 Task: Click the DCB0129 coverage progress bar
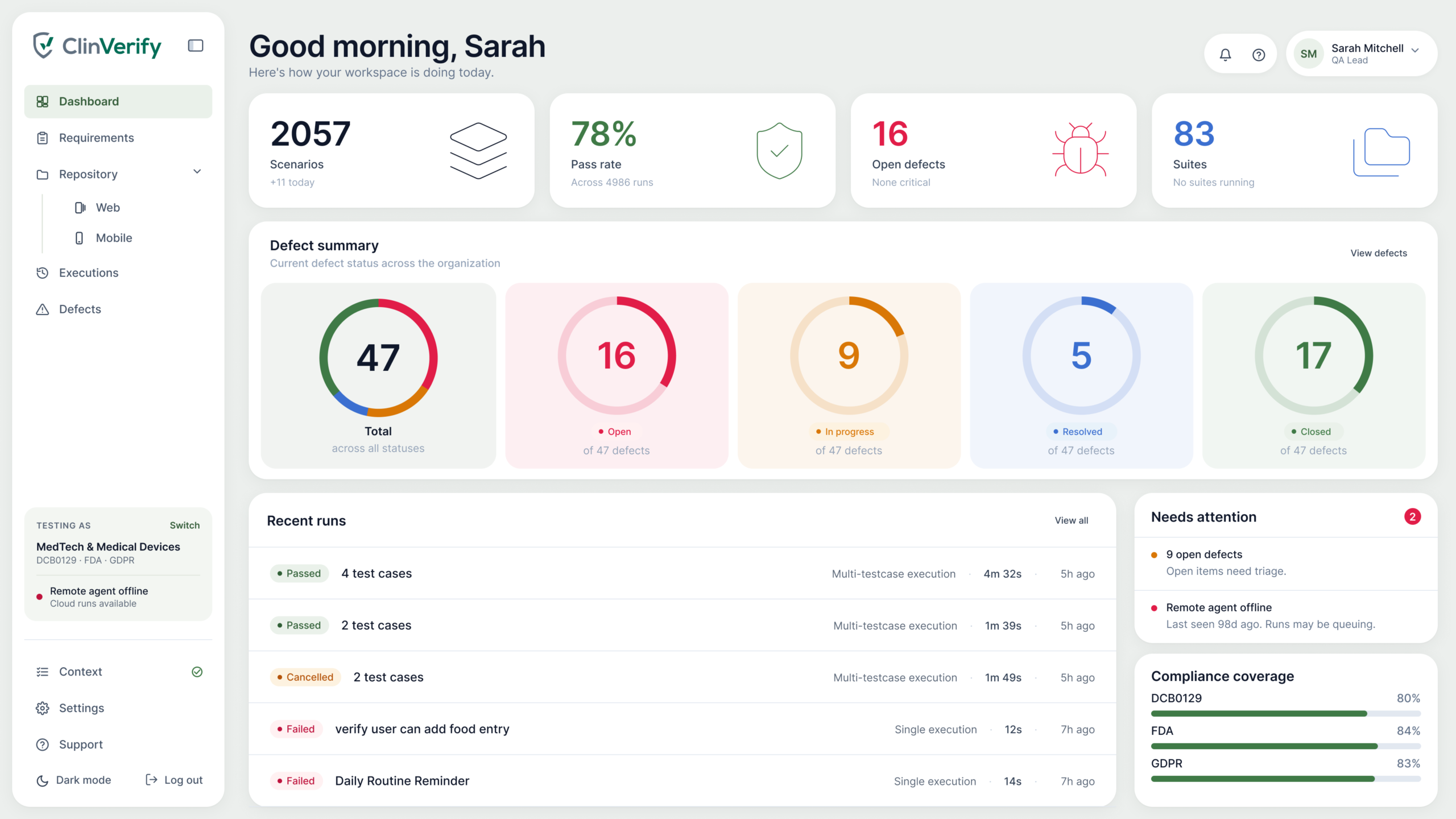click(1285, 714)
